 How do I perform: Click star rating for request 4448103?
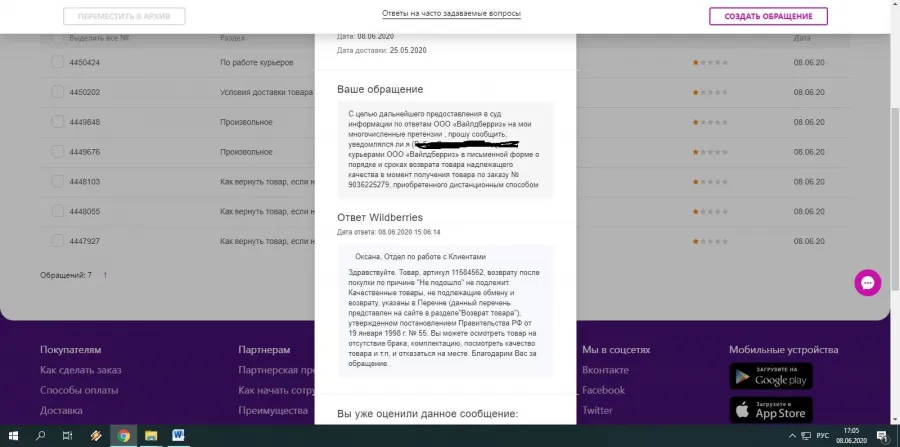(710, 182)
